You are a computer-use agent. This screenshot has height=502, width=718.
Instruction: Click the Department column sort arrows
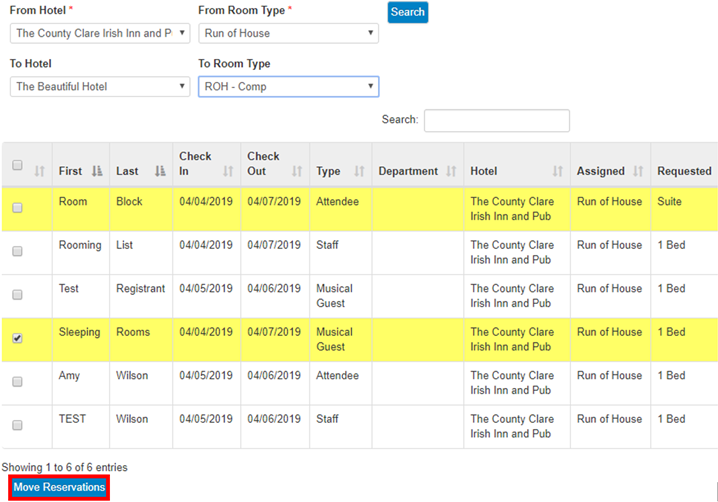pos(451,172)
